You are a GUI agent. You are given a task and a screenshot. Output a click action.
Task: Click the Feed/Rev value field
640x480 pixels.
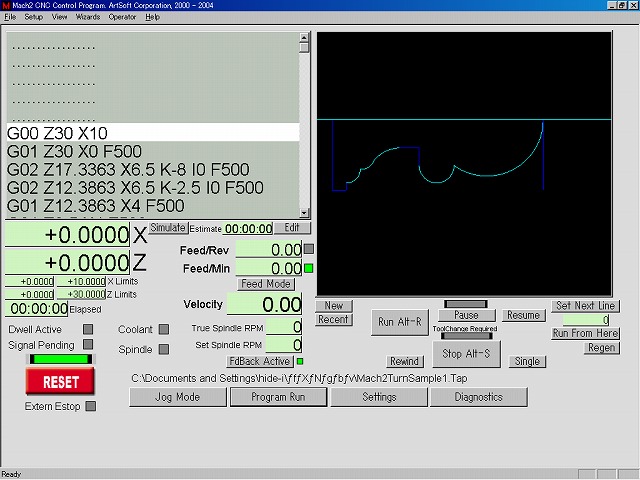tap(269, 249)
